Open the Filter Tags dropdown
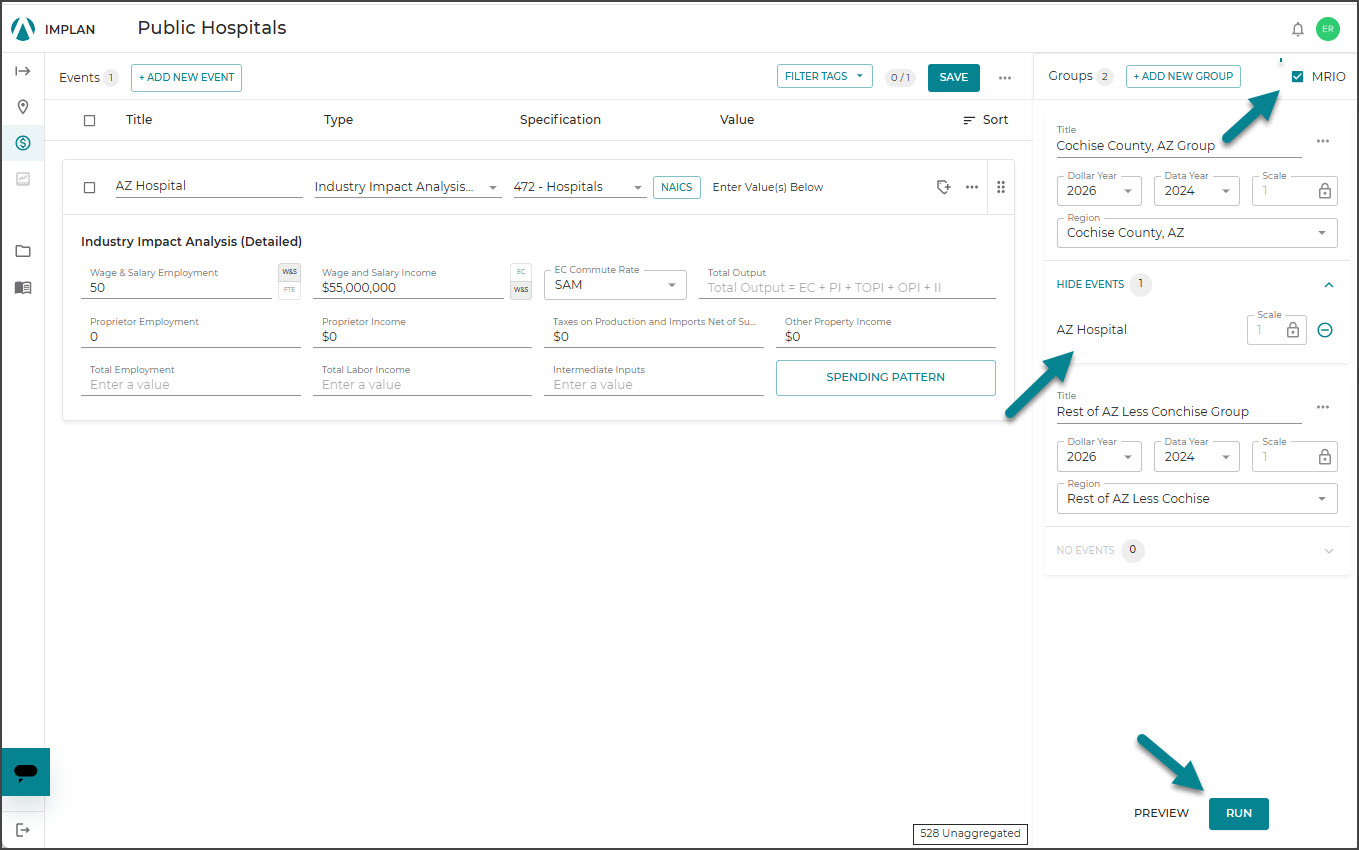This screenshot has height=850, width=1359. pos(824,76)
